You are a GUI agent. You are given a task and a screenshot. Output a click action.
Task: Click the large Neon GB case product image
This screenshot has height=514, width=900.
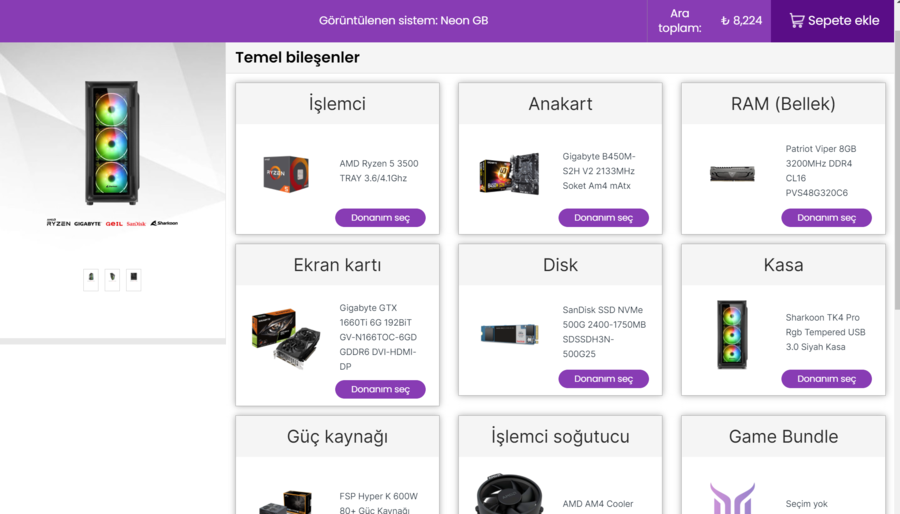click(x=112, y=143)
